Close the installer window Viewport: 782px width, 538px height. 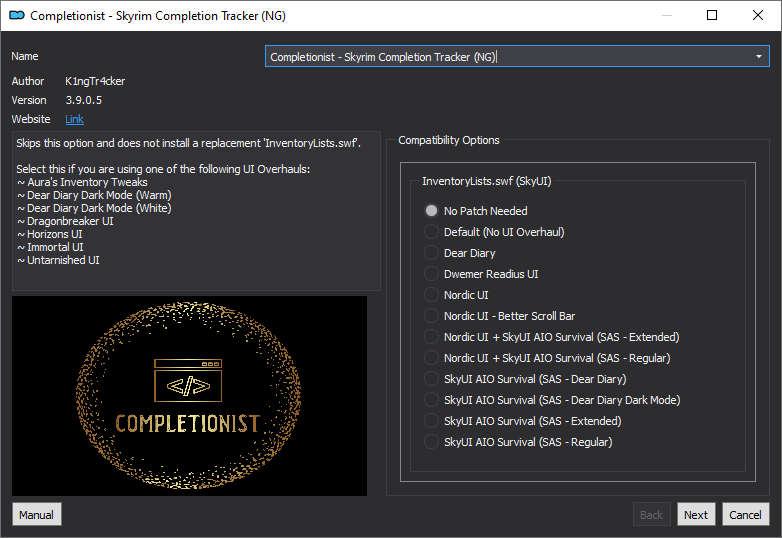tap(758, 15)
